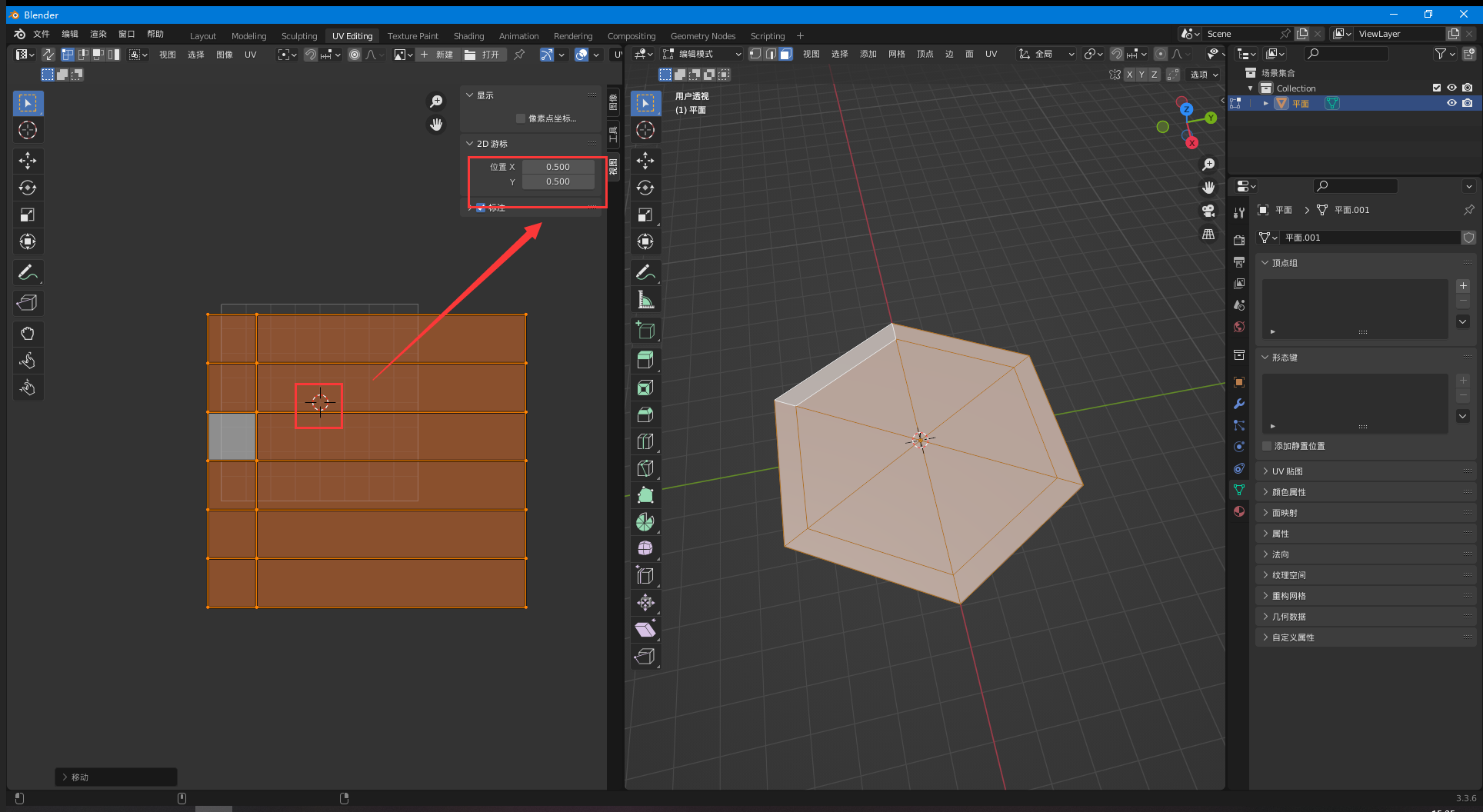Enable the pixel coordinates checkbox
This screenshot has height=812, width=1483.
tap(521, 118)
